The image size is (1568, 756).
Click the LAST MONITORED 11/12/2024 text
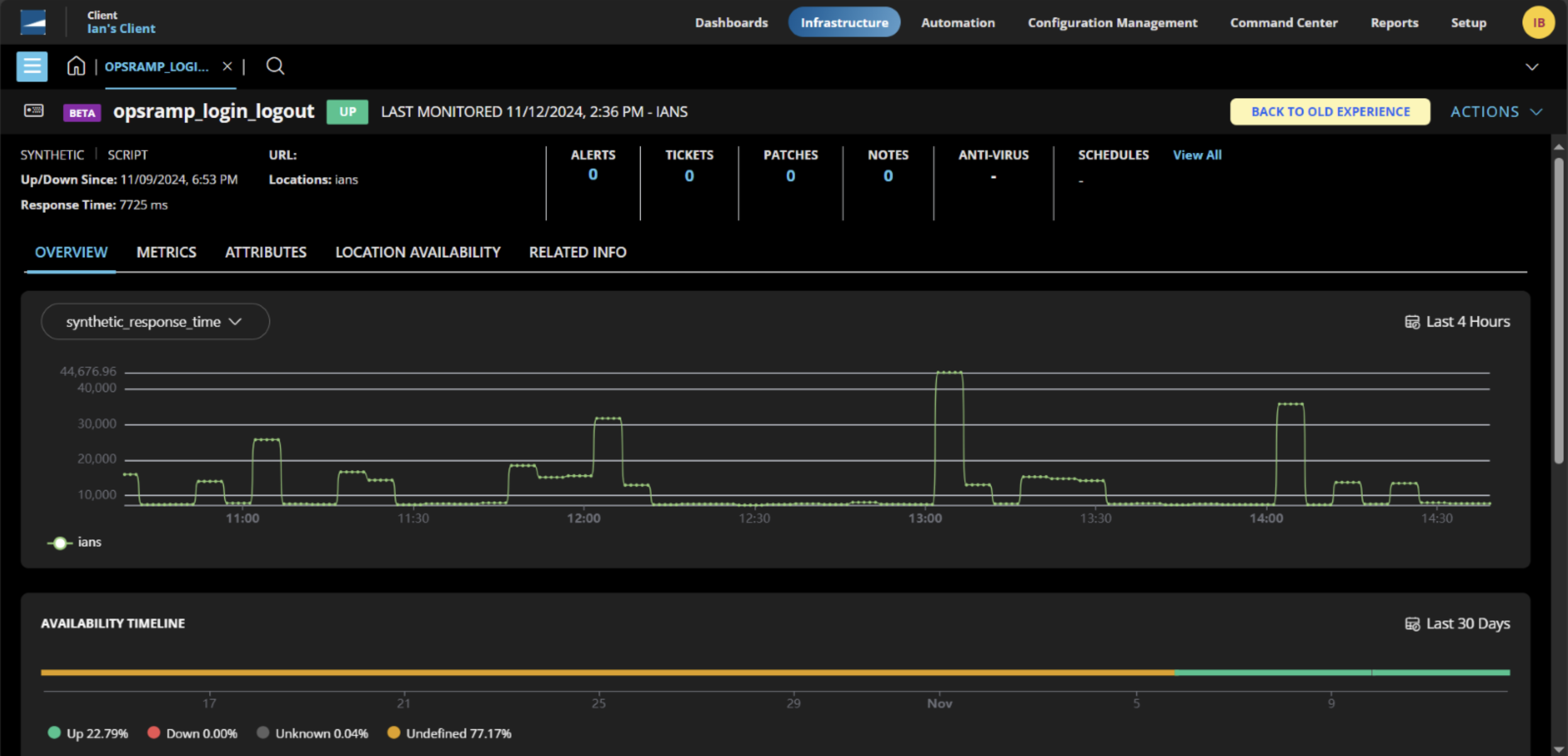tap(534, 112)
